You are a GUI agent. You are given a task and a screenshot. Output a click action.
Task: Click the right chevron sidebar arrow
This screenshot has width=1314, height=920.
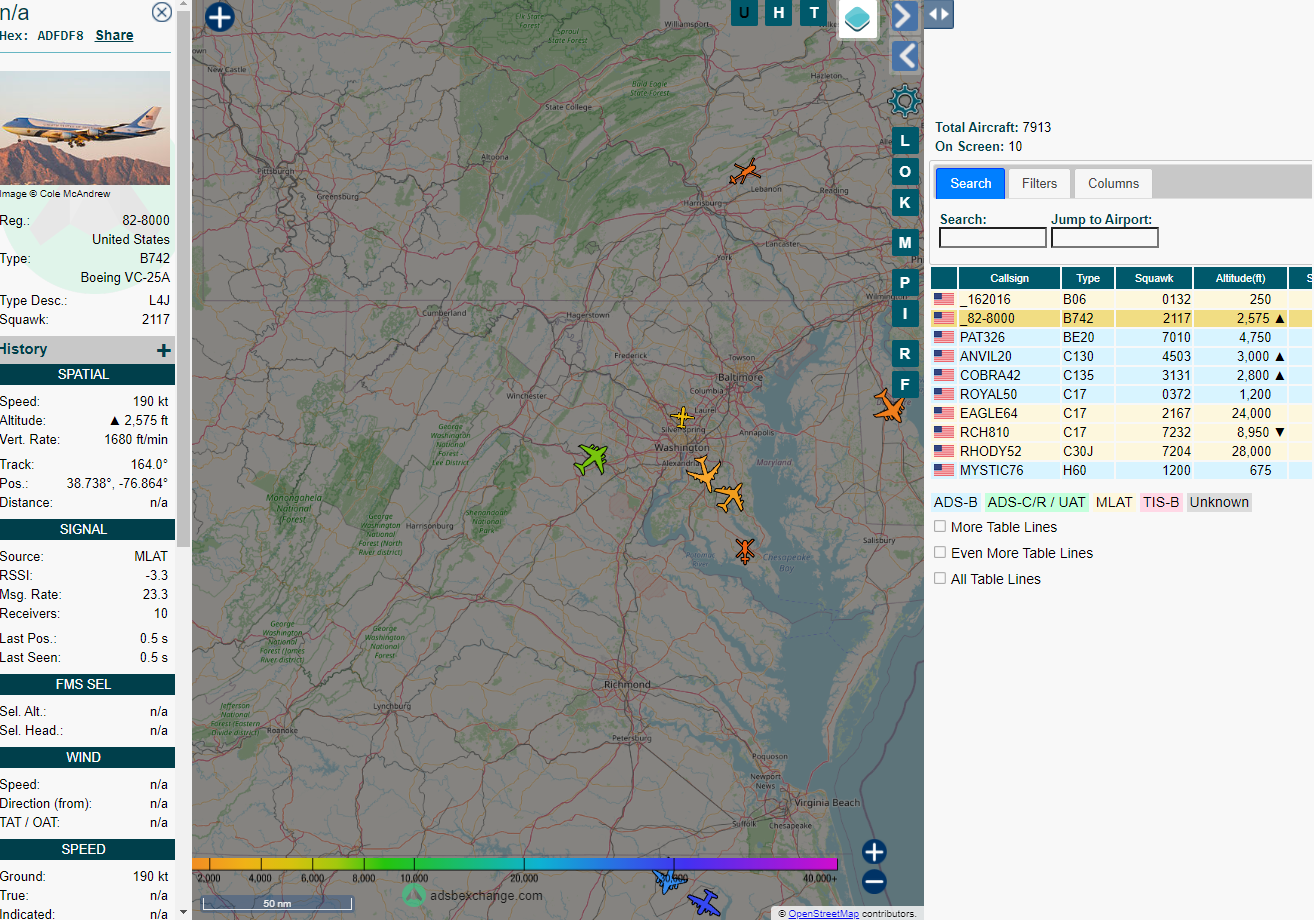pyautogui.click(x=904, y=16)
